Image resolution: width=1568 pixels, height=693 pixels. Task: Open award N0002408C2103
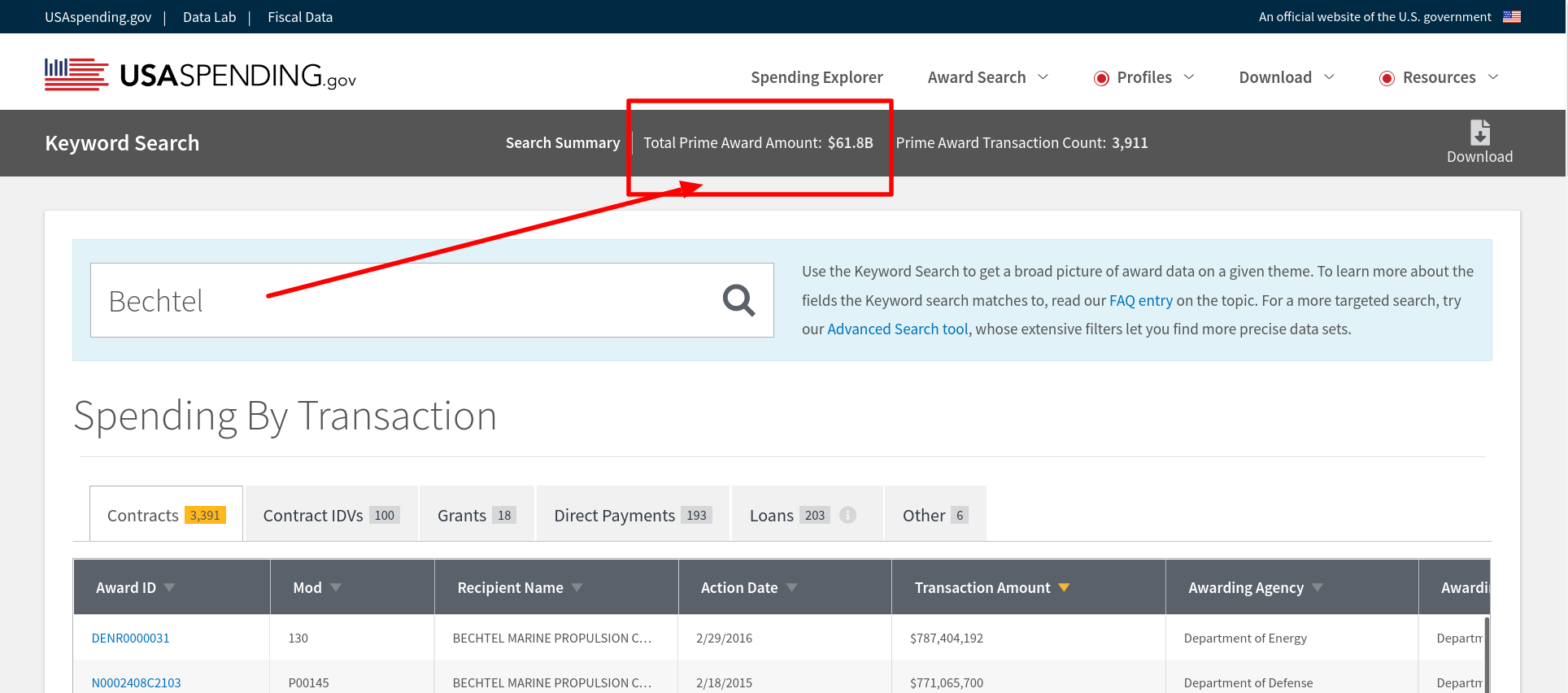tap(136, 682)
